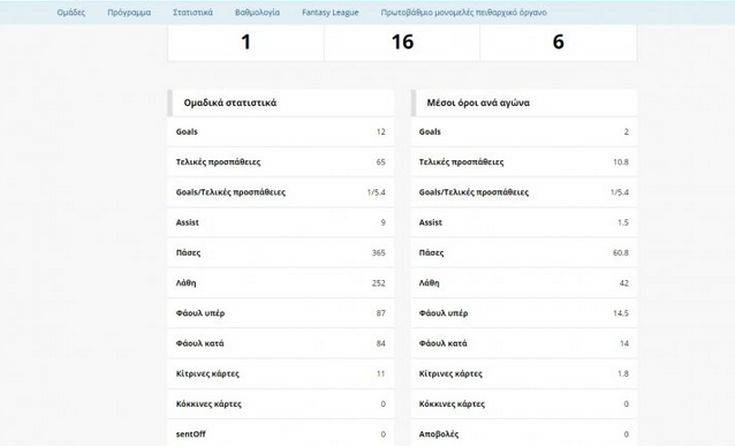The image size is (735, 447).
Task: Select Assist row showing 1.5 average
Action: (524, 223)
